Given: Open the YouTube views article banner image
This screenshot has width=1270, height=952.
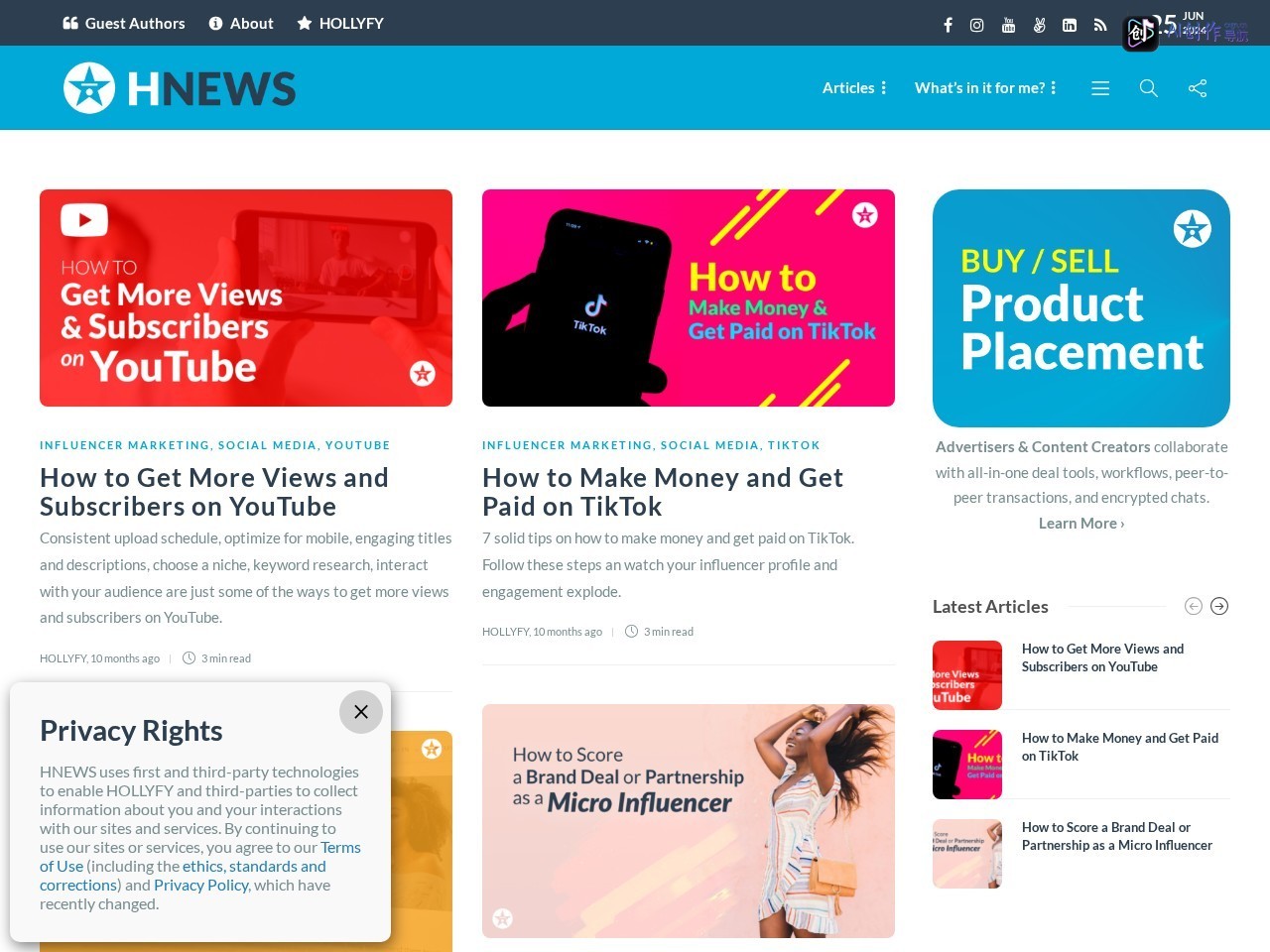Looking at the screenshot, I should coord(246,297).
